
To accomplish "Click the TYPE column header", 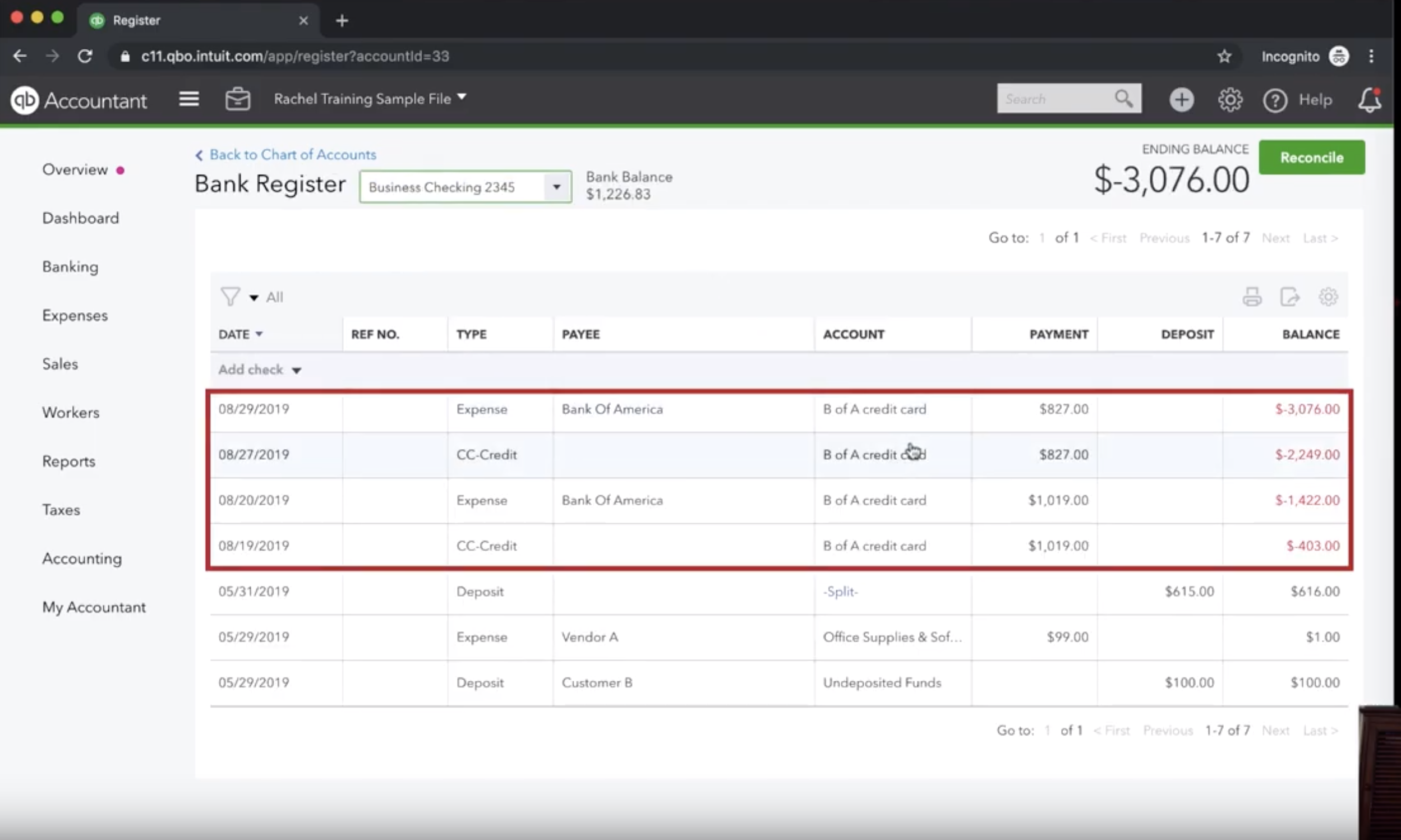I will click(x=471, y=334).
